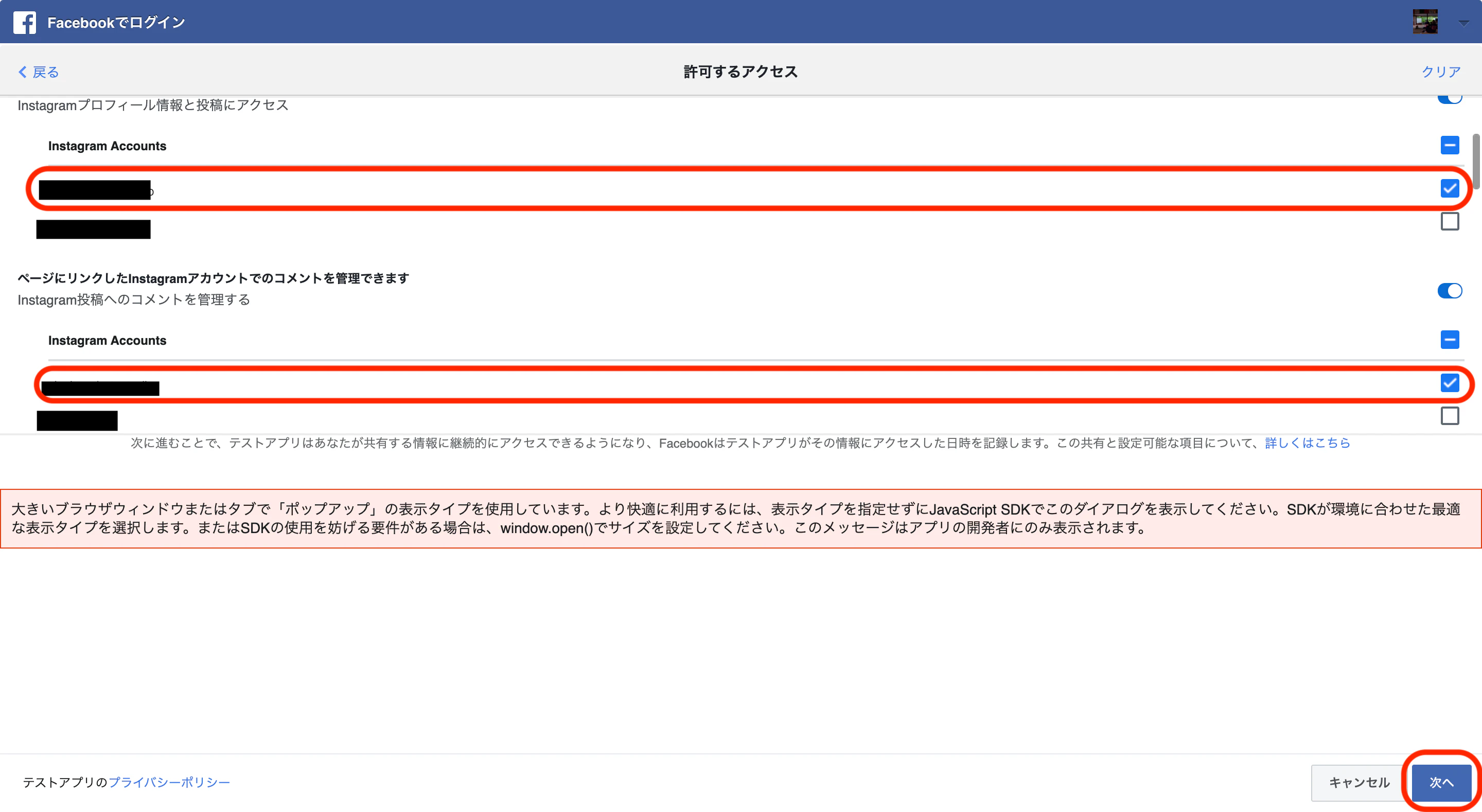
Task: Open the account dropdown arrow in header
Action: tap(1463, 23)
